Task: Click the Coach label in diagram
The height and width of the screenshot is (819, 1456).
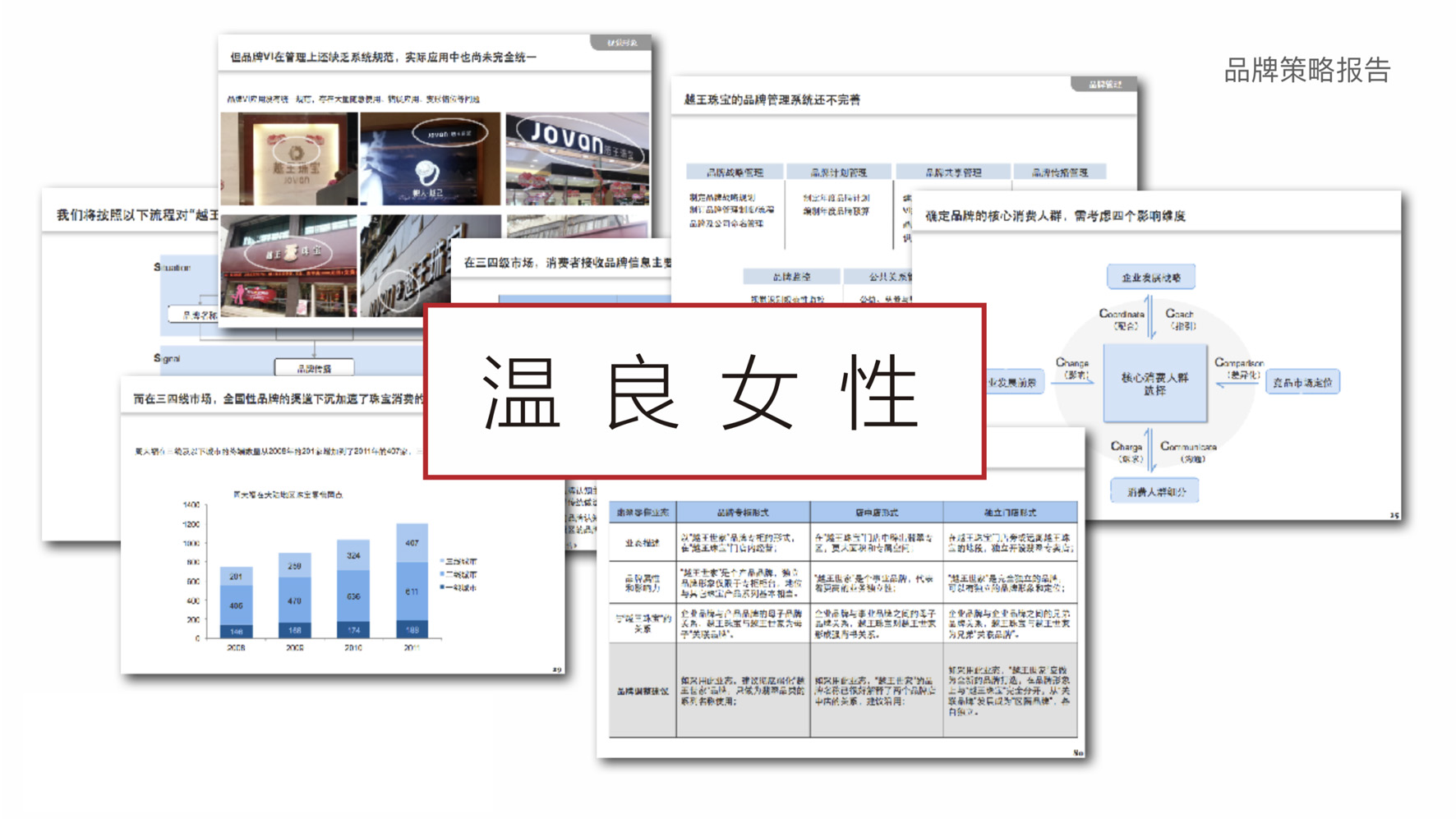Action: (1179, 314)
